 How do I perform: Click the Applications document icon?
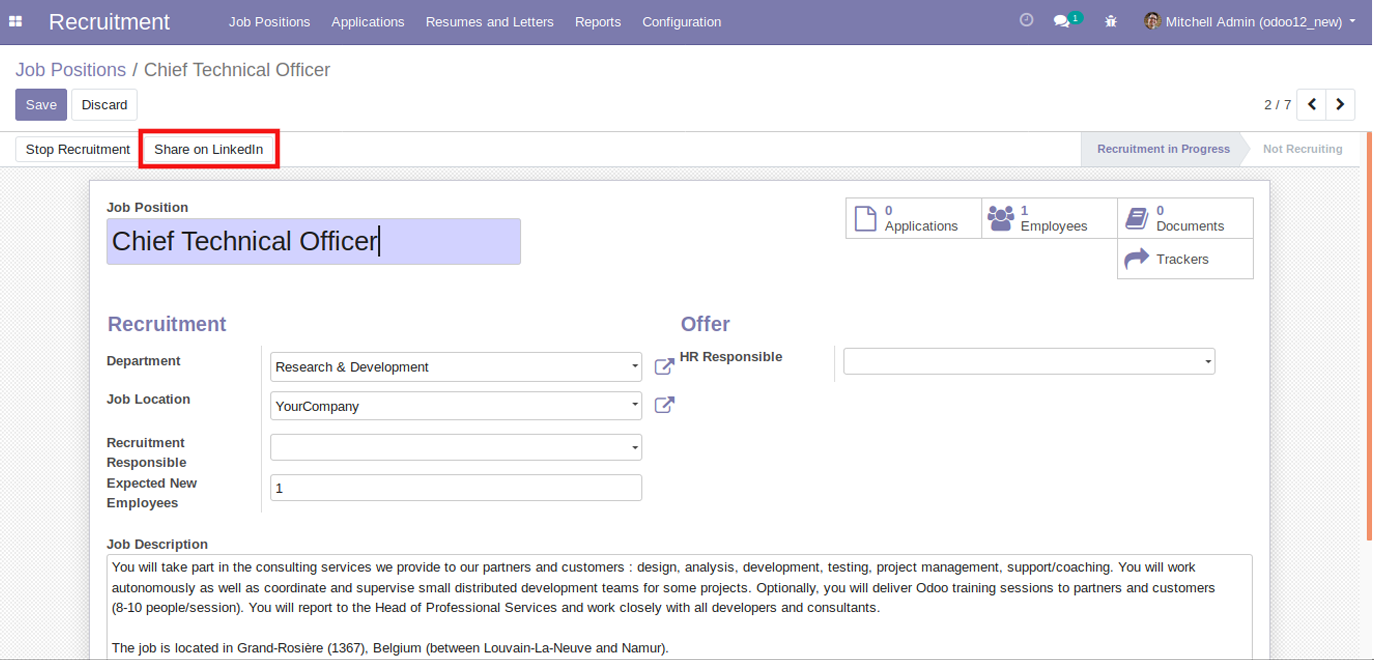pyautogui.click(x=866, y=218)
